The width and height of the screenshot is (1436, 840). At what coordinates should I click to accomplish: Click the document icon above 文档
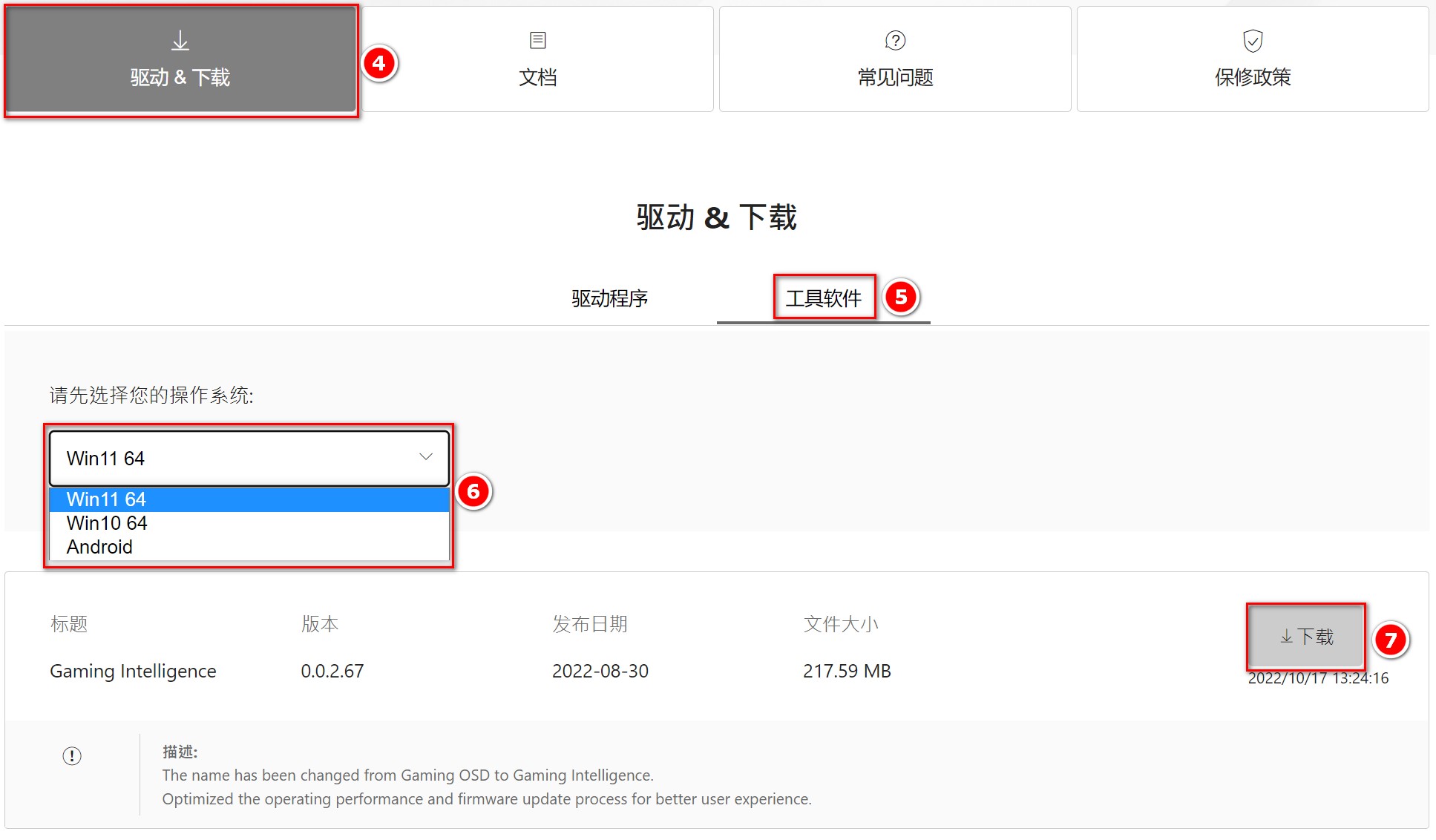[538, 40]
